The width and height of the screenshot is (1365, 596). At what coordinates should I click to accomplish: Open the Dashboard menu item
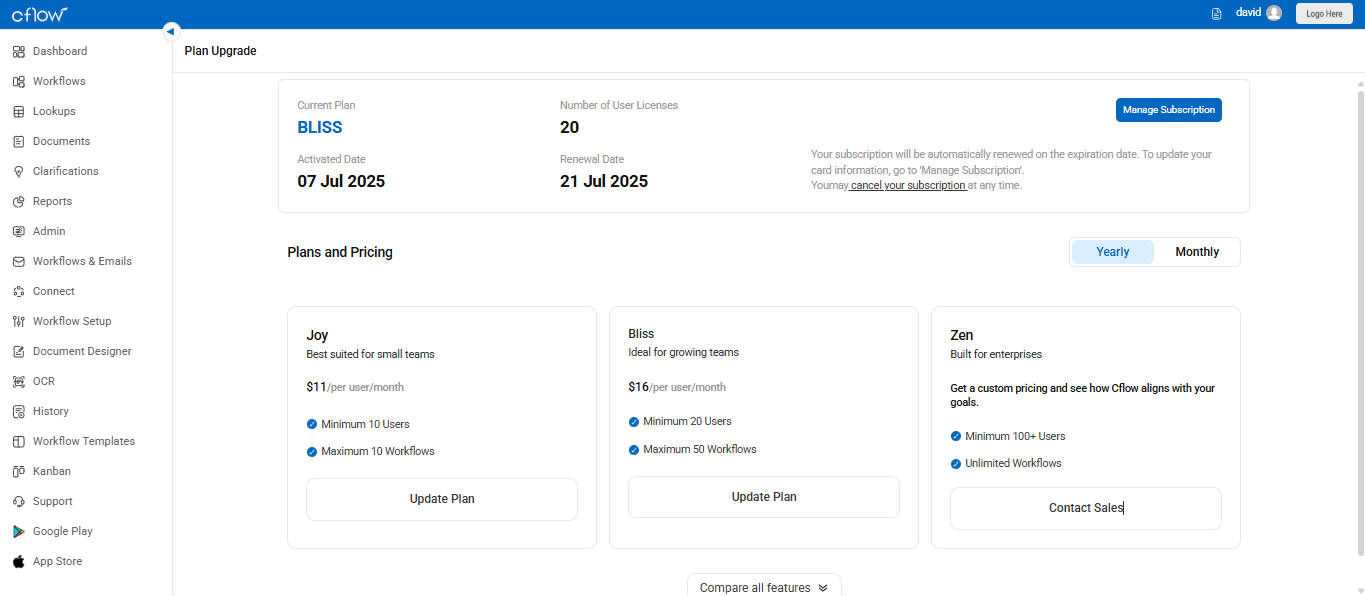[60, 51]
